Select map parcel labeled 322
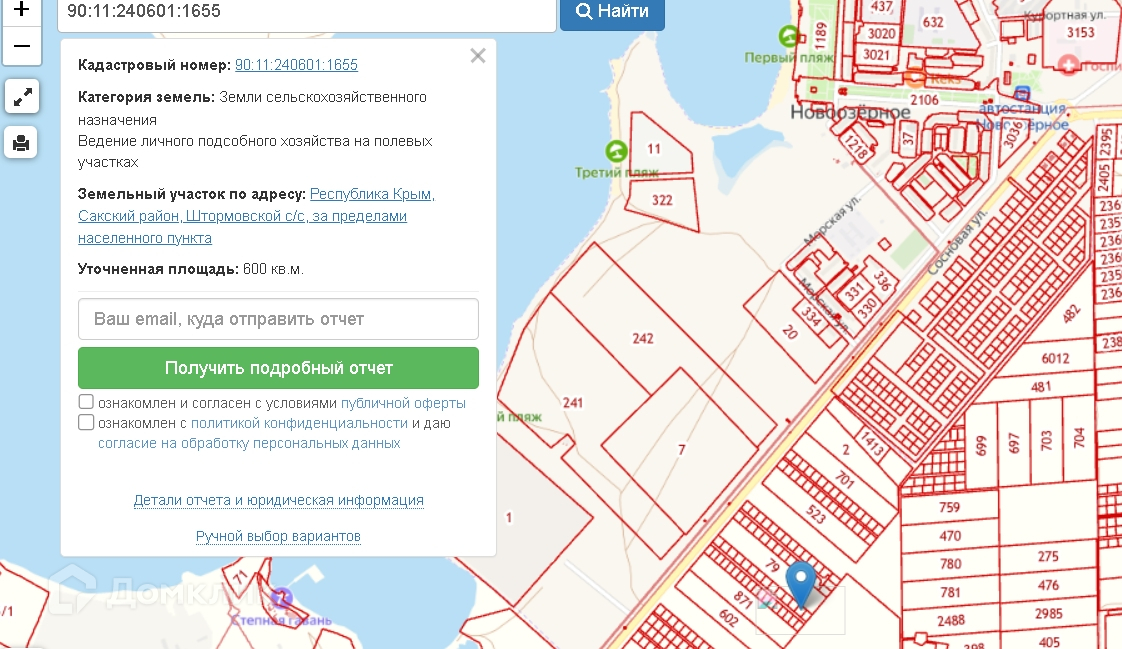The image size is (1122, 649). tap(662, 200)
